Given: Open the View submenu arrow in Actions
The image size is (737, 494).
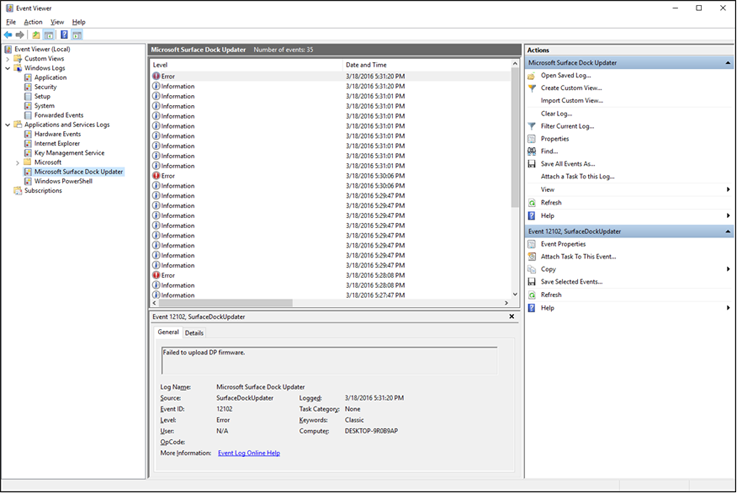Looking at the screenshot, I should pos(728,189).
